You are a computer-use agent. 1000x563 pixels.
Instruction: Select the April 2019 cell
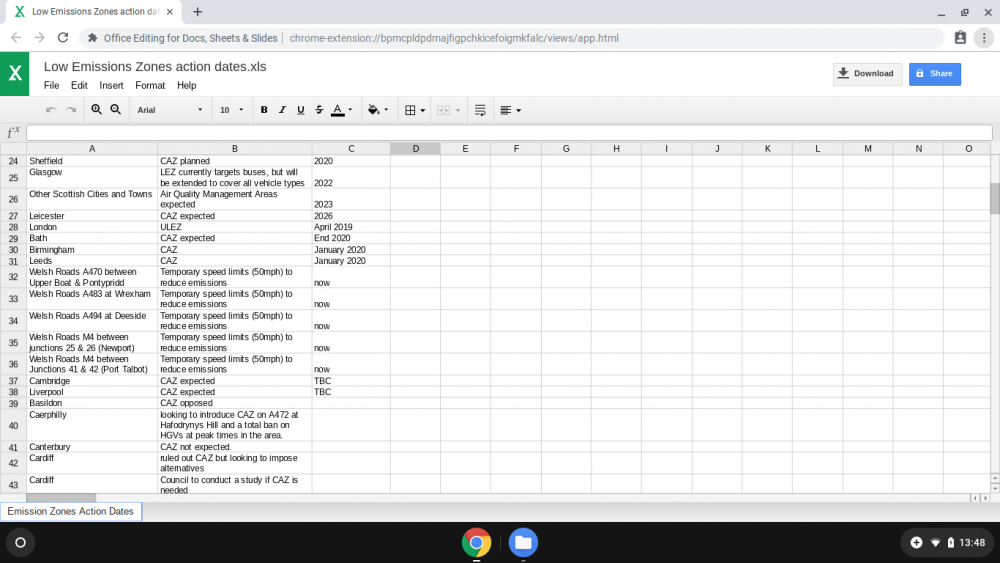[x=351, y=227]
